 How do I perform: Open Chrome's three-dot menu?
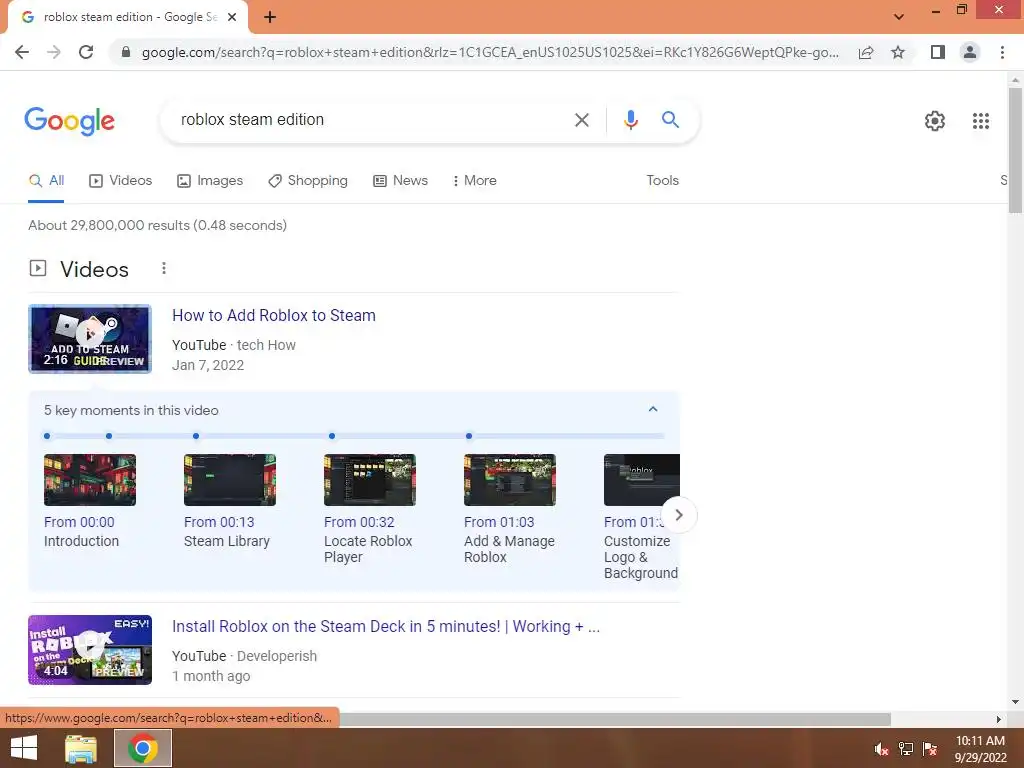tap(1002, 52)
